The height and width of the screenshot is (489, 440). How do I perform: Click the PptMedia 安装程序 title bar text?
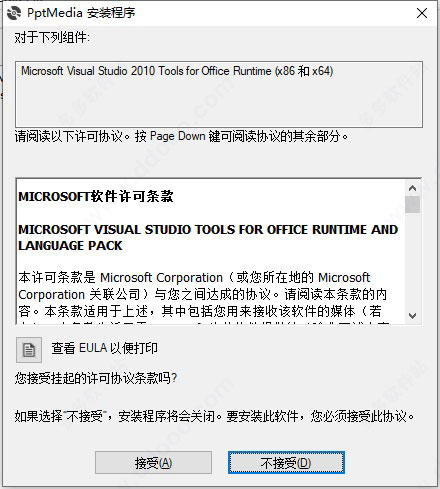pos(81,13)
